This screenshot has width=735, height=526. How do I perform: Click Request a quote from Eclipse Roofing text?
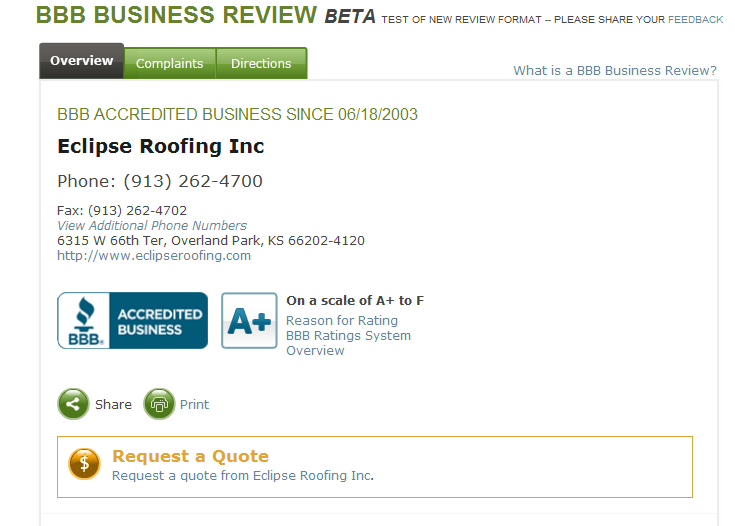243,475
